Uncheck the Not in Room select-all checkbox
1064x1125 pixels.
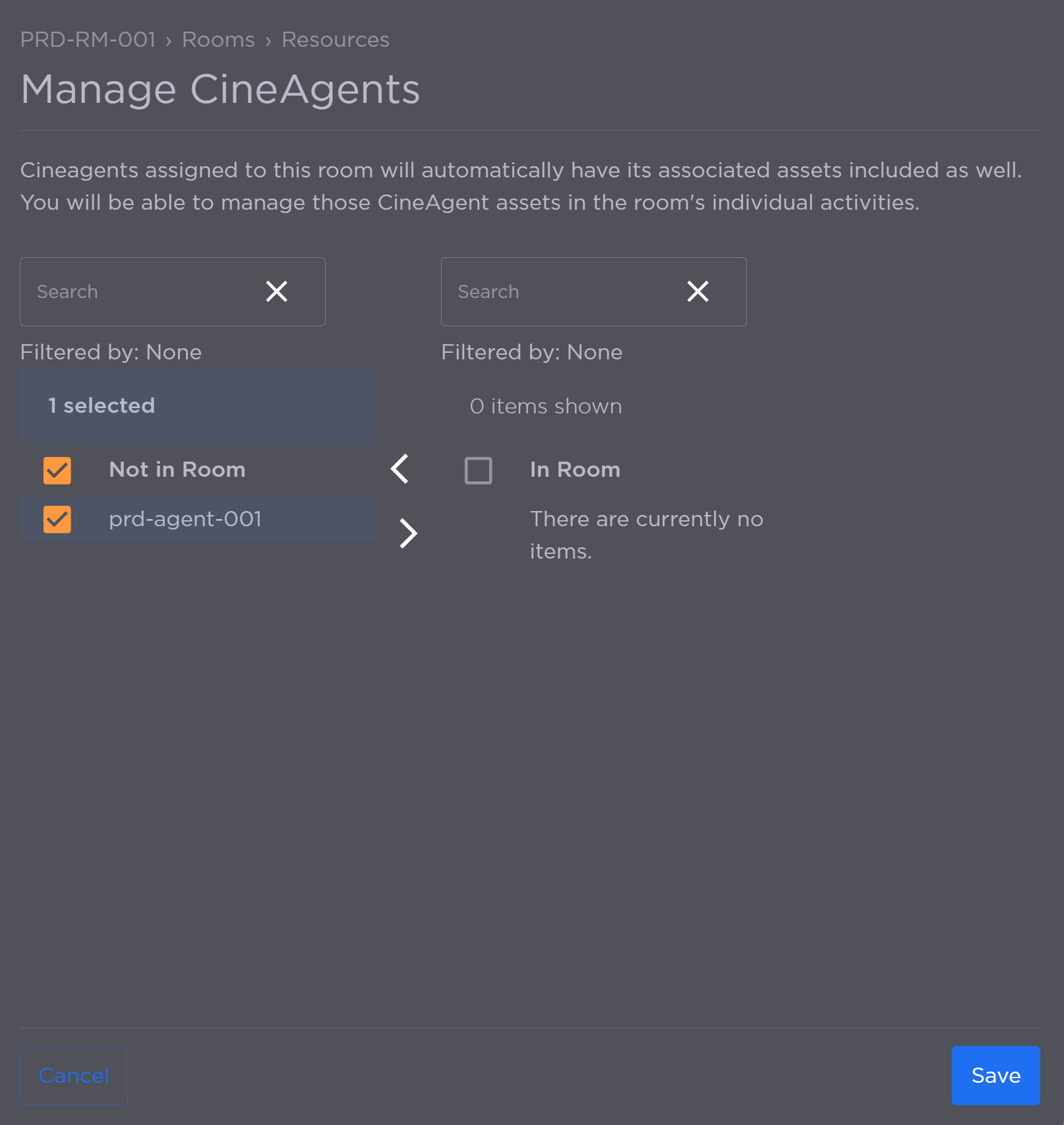point(57,470)
